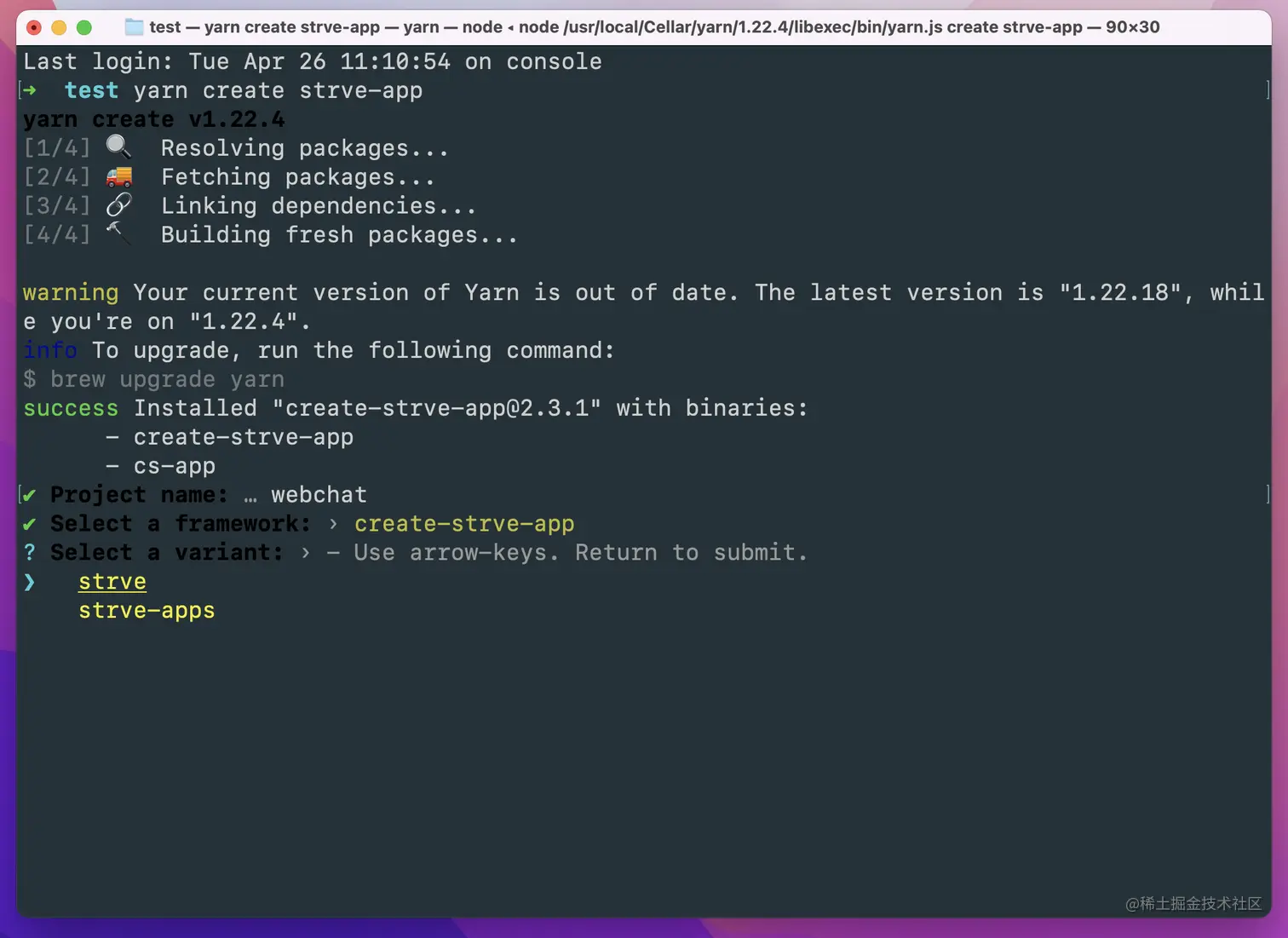The height and width of the screenshot is (938, 1288).
Task: Click the blue "info" label
Action: 50,350
